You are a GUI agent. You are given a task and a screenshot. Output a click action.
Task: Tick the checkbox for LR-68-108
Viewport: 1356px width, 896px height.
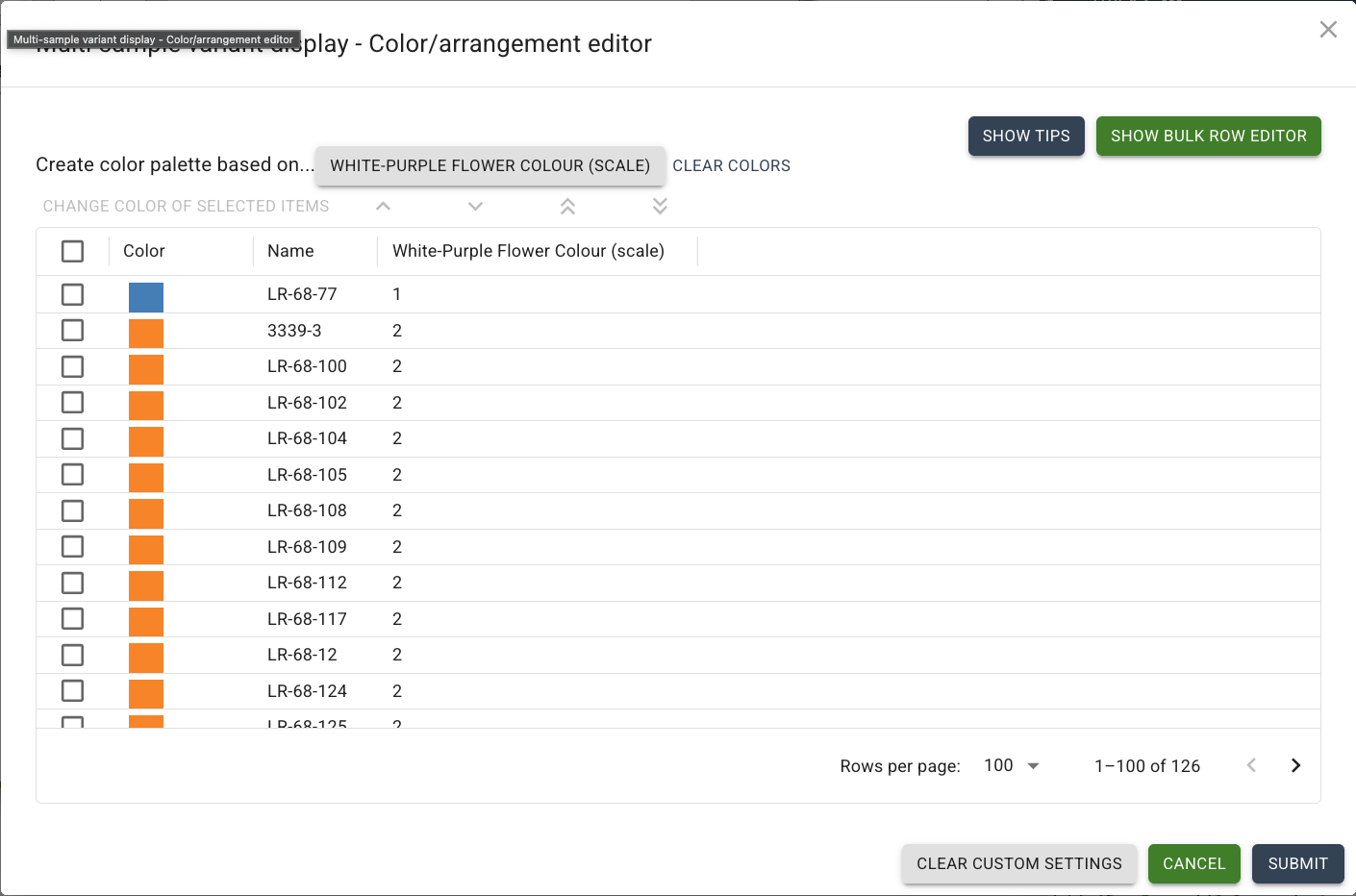pos(72,510)
